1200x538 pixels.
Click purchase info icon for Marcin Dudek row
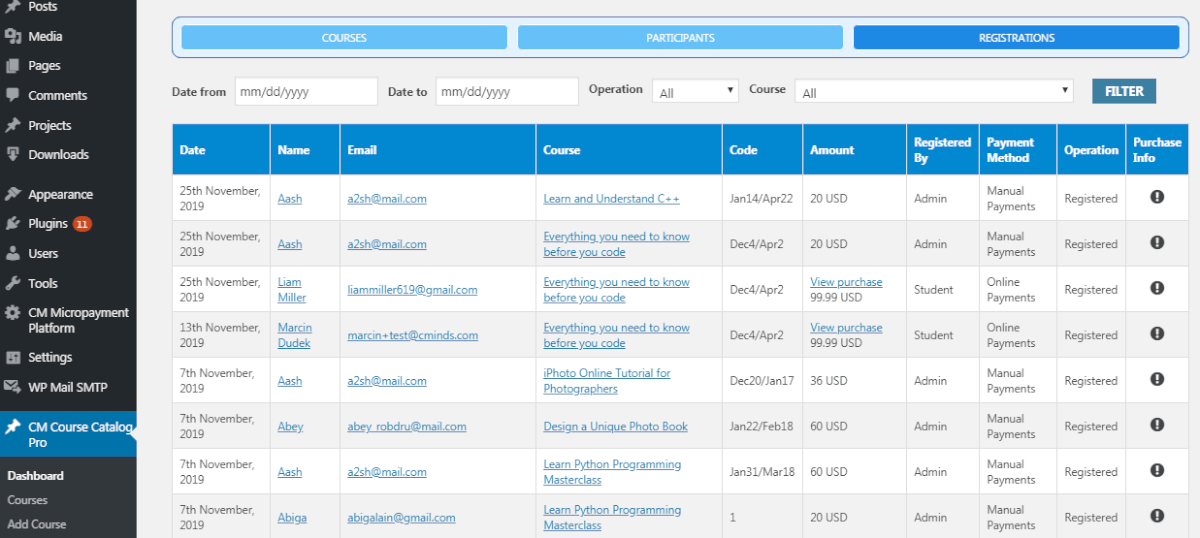pos(1157,334)
